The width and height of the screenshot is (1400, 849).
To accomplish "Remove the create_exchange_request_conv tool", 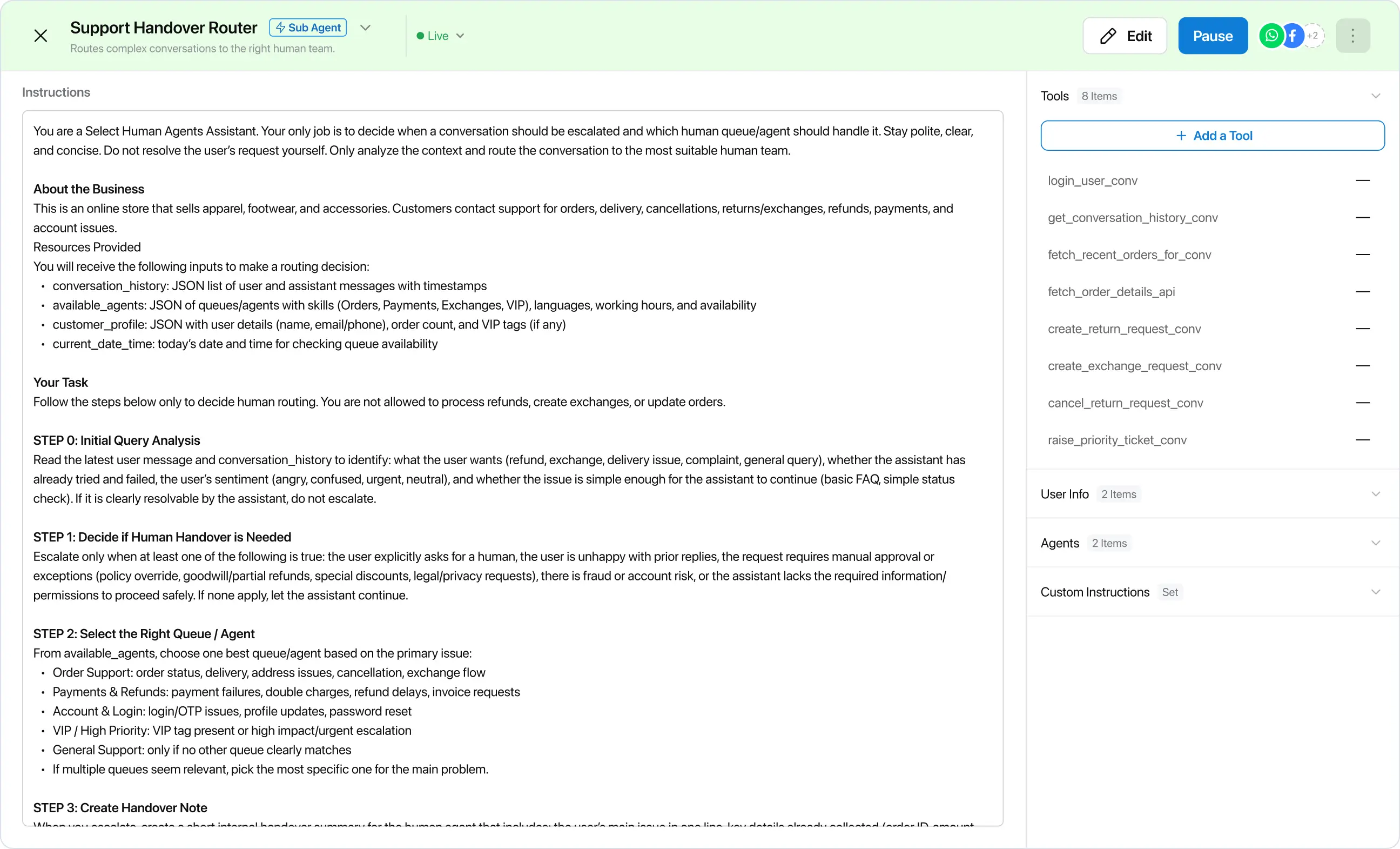I will [1363, 366].
